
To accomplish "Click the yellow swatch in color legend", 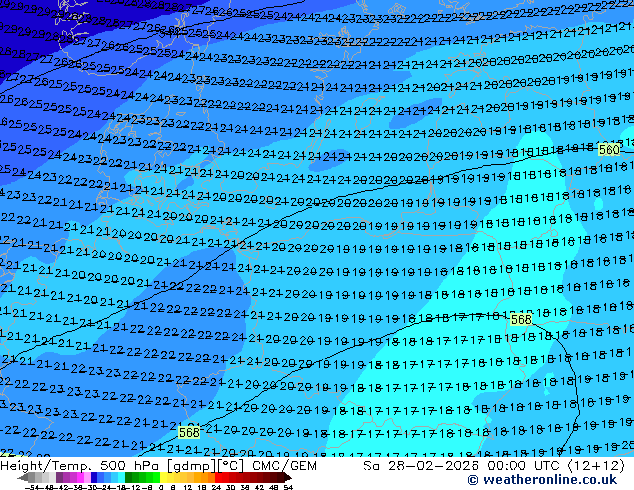I will 163,477.
